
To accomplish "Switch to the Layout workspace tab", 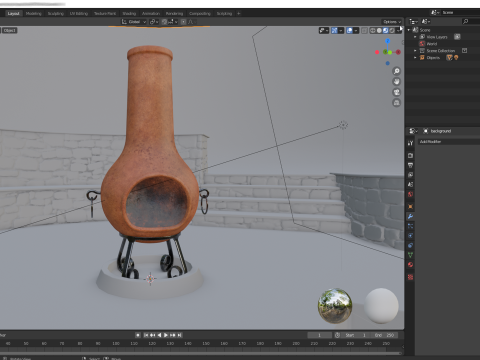I will (x=13, y=13).
